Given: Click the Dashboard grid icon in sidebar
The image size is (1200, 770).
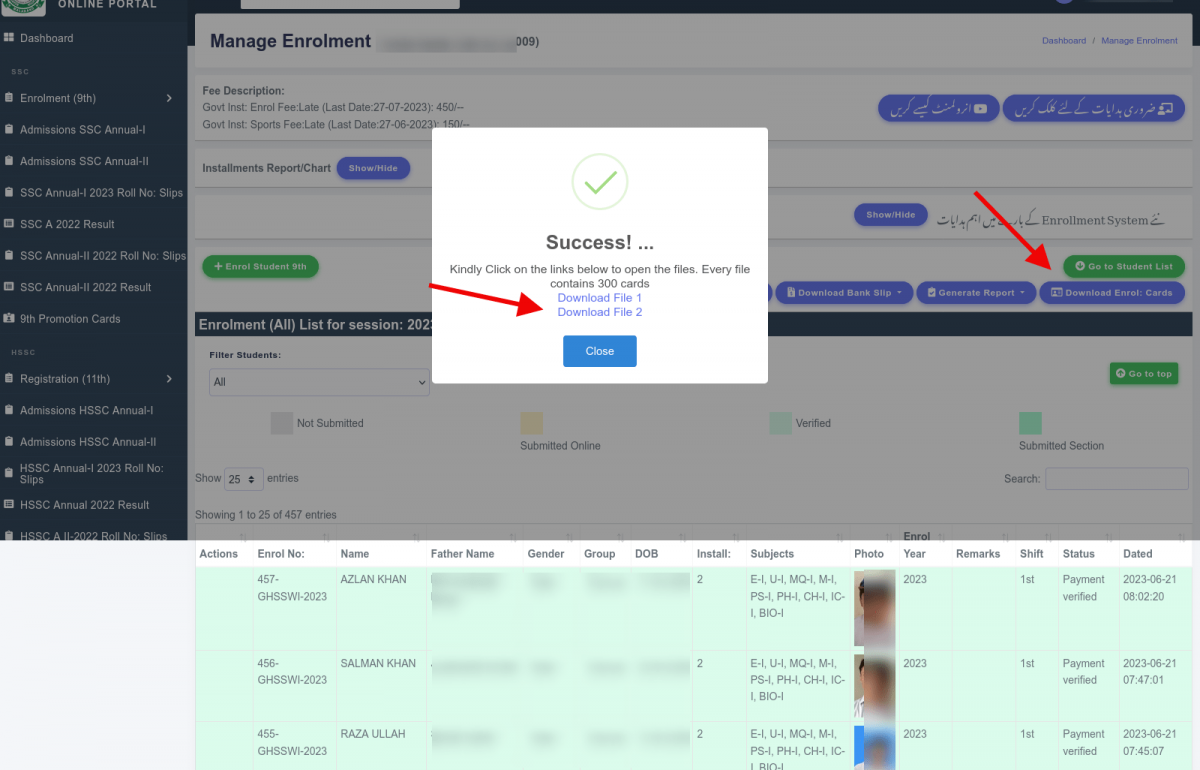Looking at the screenshot, I should 9,38.
